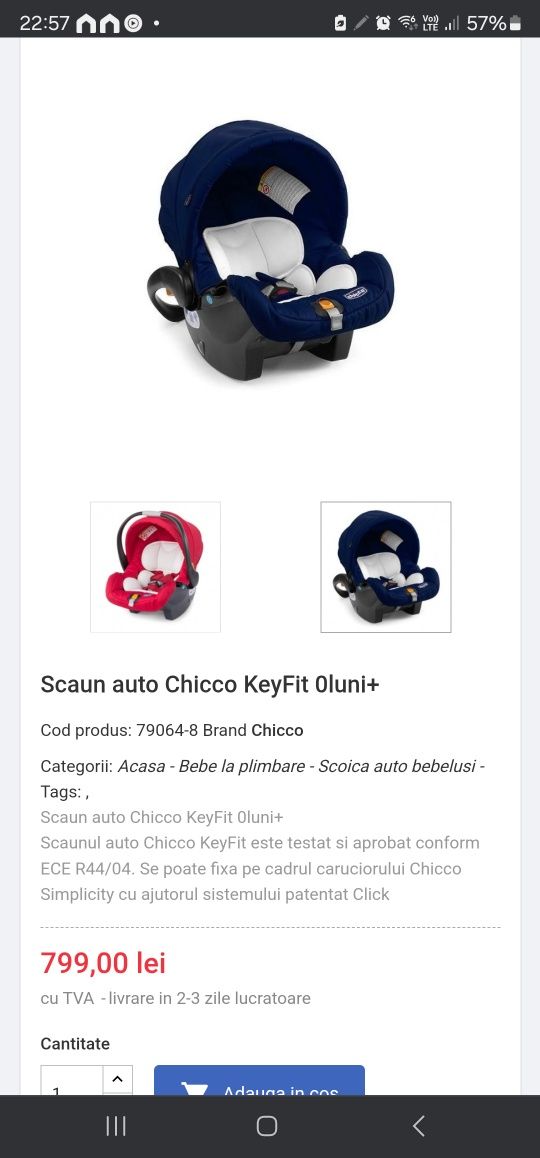Image resolution: width=540 pixels, height=1158 pixels.
Task: Tap the product title Scaun auto Chicco KeyFit
Action: pos(210,685)
